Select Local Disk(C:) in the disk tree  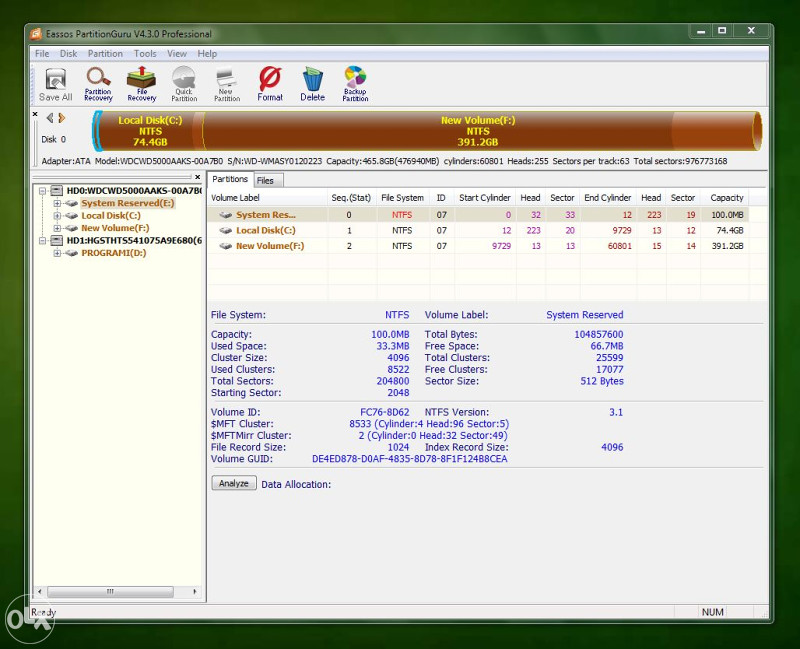pyautogui.click(x=111, y=215)
